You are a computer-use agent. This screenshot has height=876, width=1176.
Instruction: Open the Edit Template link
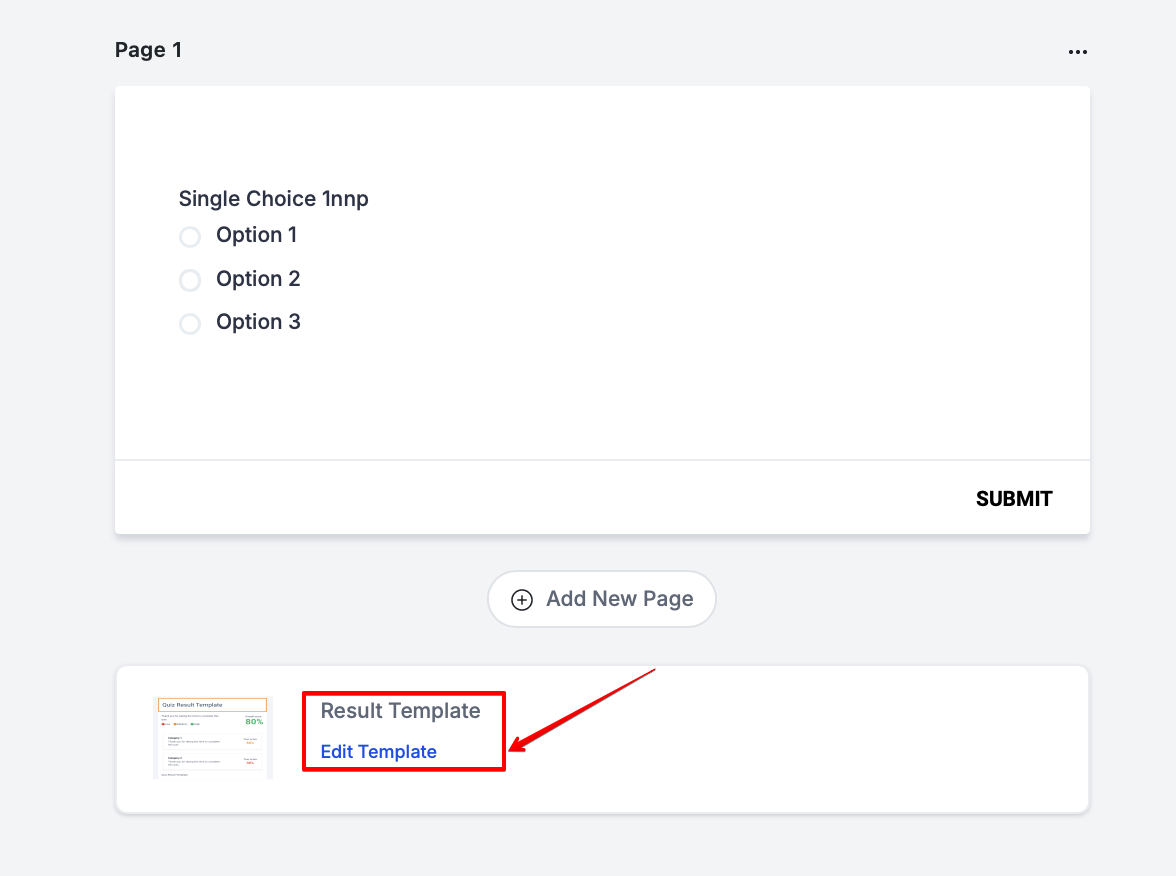pyautogui.click(x=378, y=752)
